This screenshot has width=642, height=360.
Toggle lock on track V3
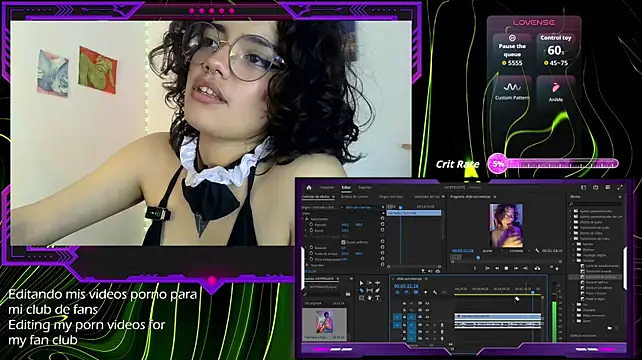click(405, 303)
